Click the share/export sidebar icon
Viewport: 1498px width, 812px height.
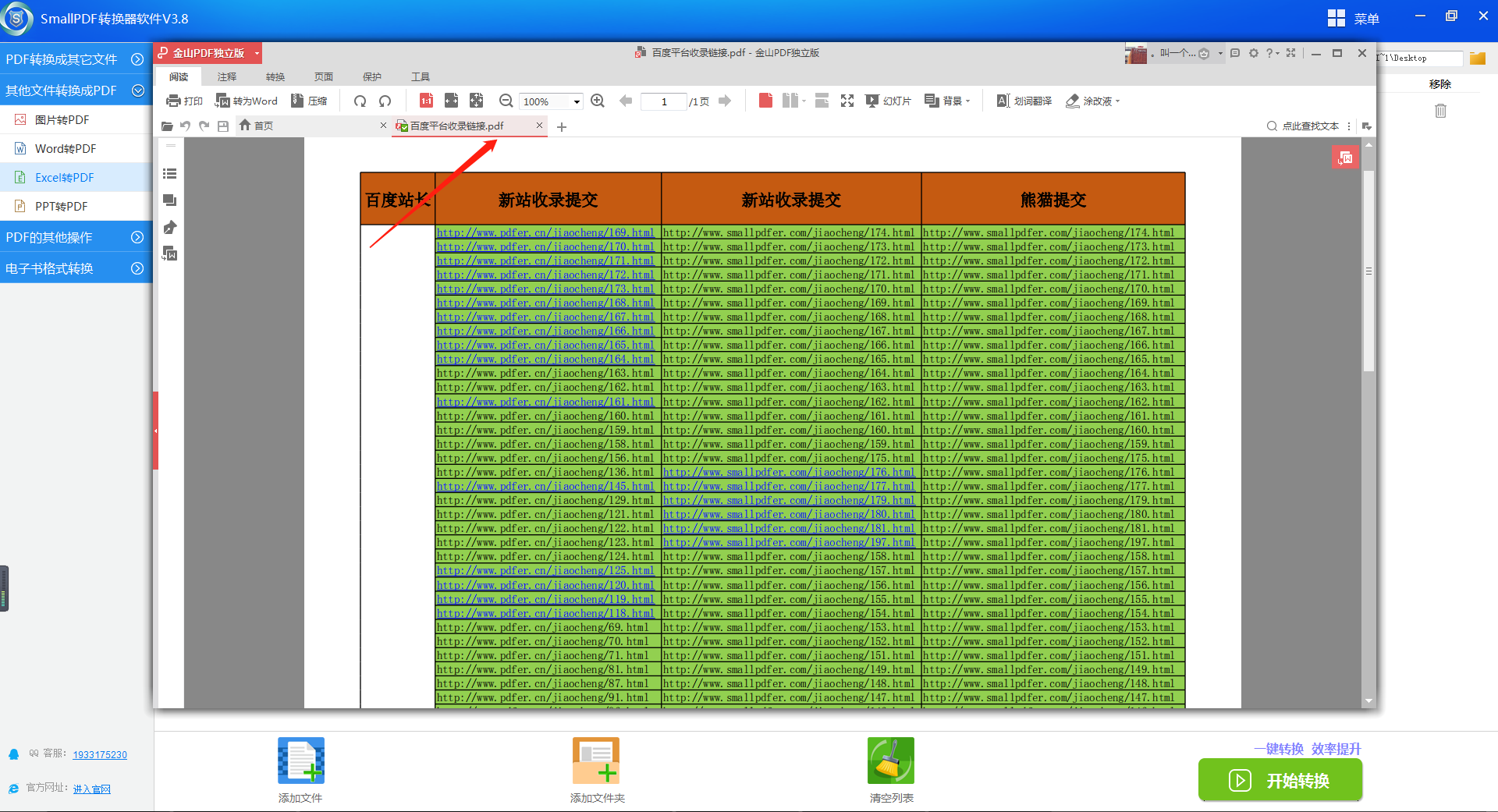pyautogui.click(x=169, y=227)
